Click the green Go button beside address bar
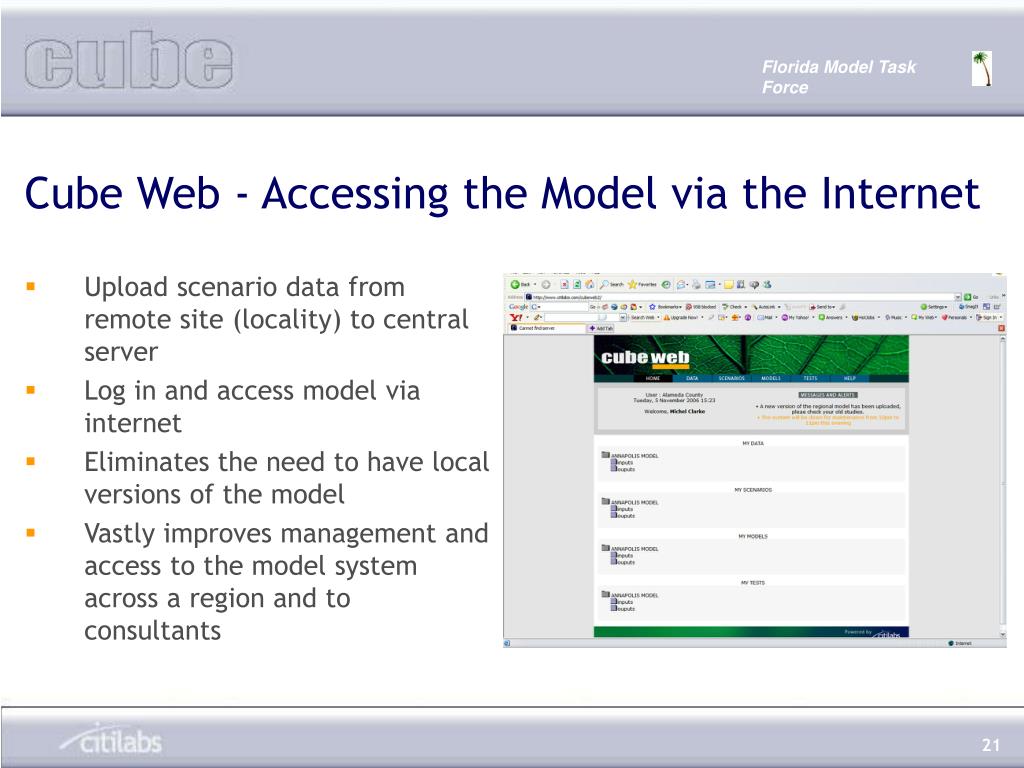The height and width of the screenshot is (768, 1024). 971,297
